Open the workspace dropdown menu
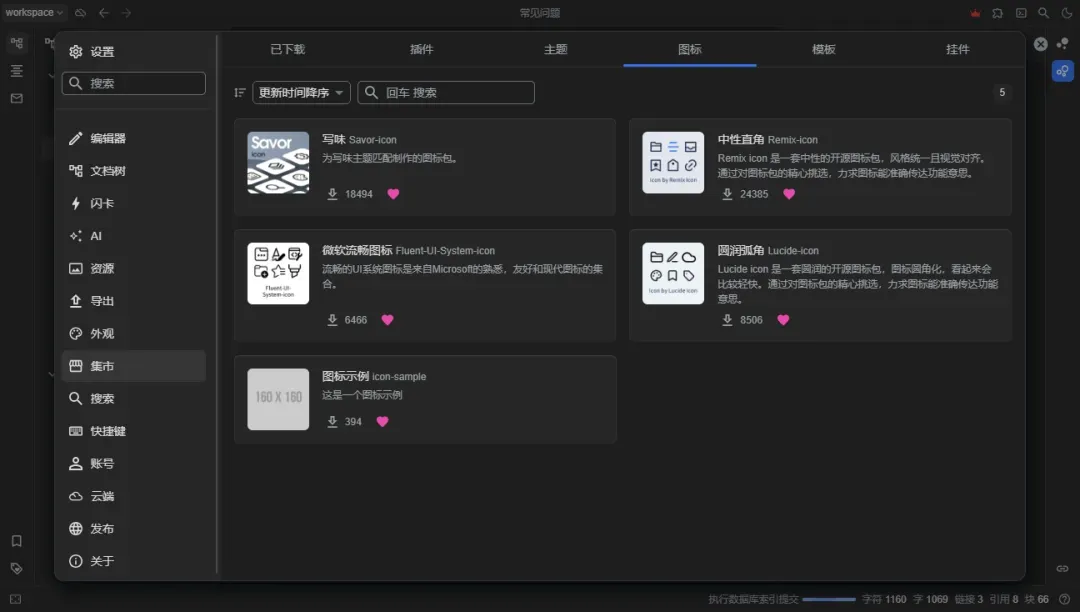The height and width of the screenshot is (612, 1080). coord(34,12)
